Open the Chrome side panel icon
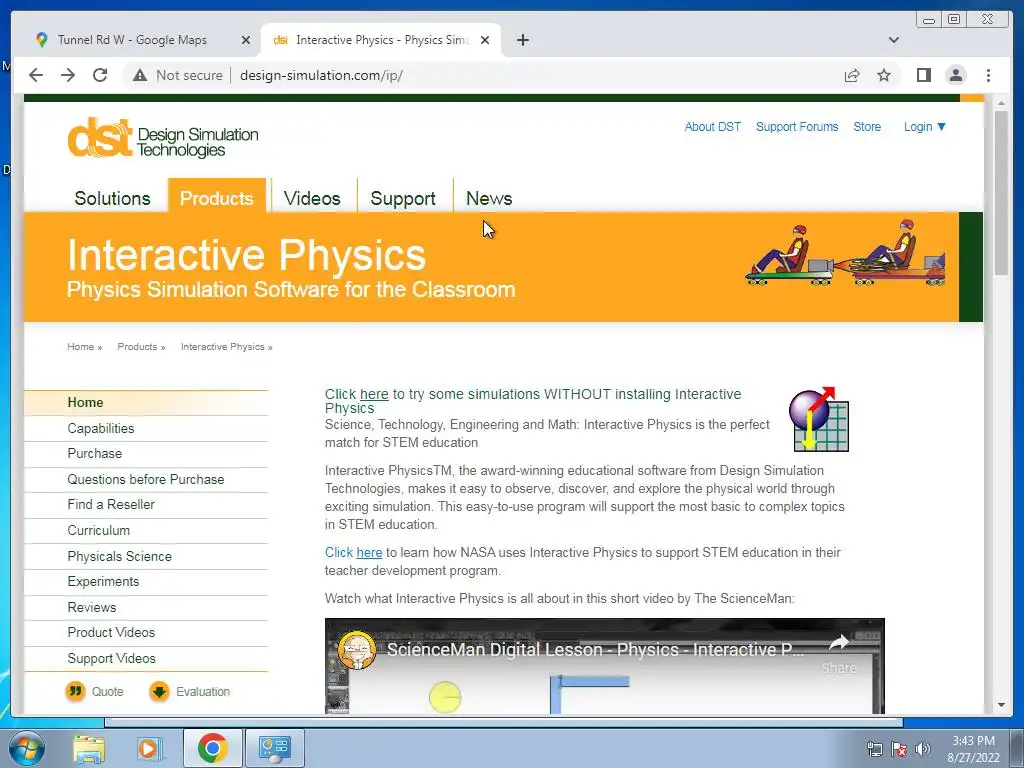The height and width of the screenshot is (768, 1024). [923, 75]
